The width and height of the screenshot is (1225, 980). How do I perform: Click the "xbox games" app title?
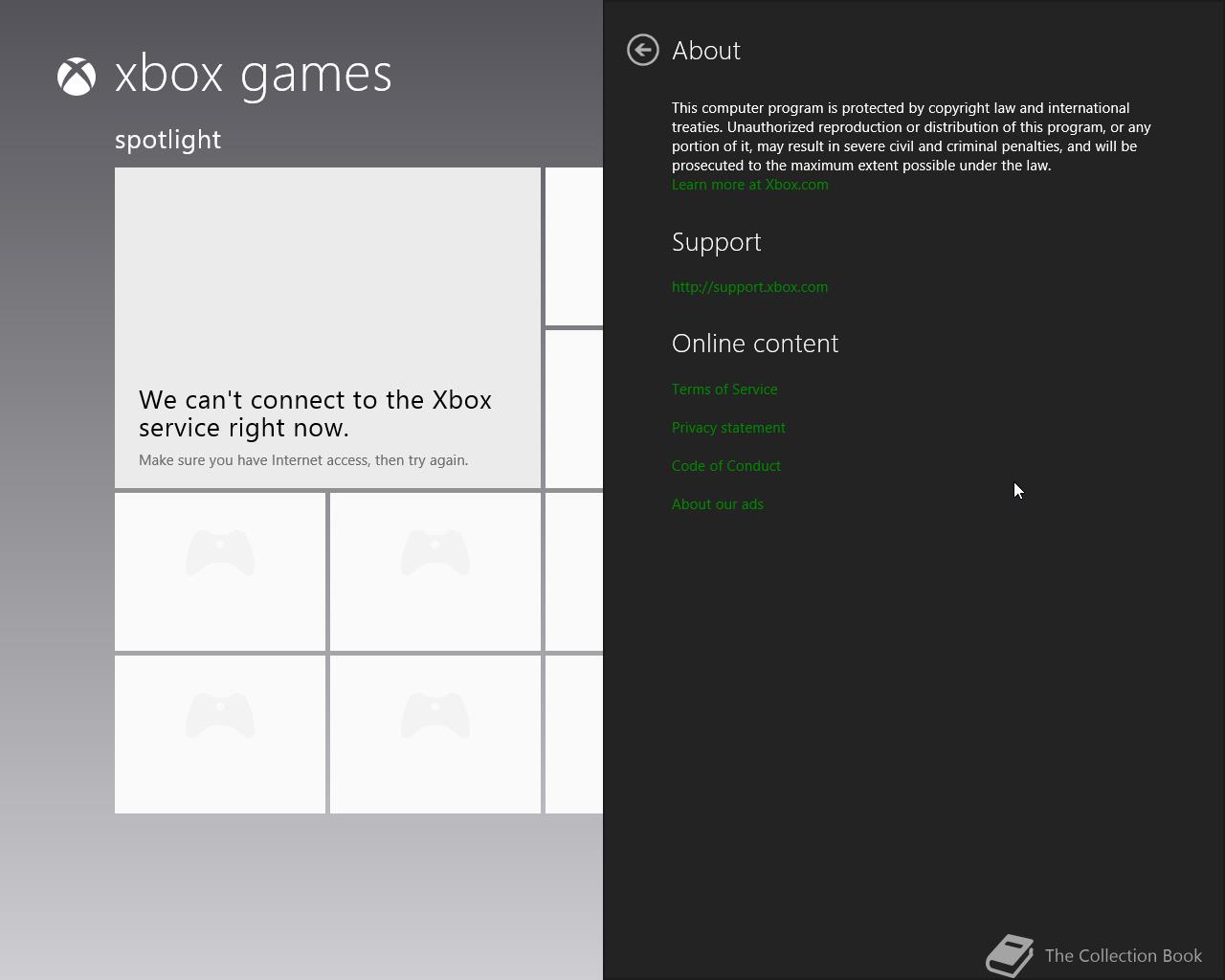[254, 75]
